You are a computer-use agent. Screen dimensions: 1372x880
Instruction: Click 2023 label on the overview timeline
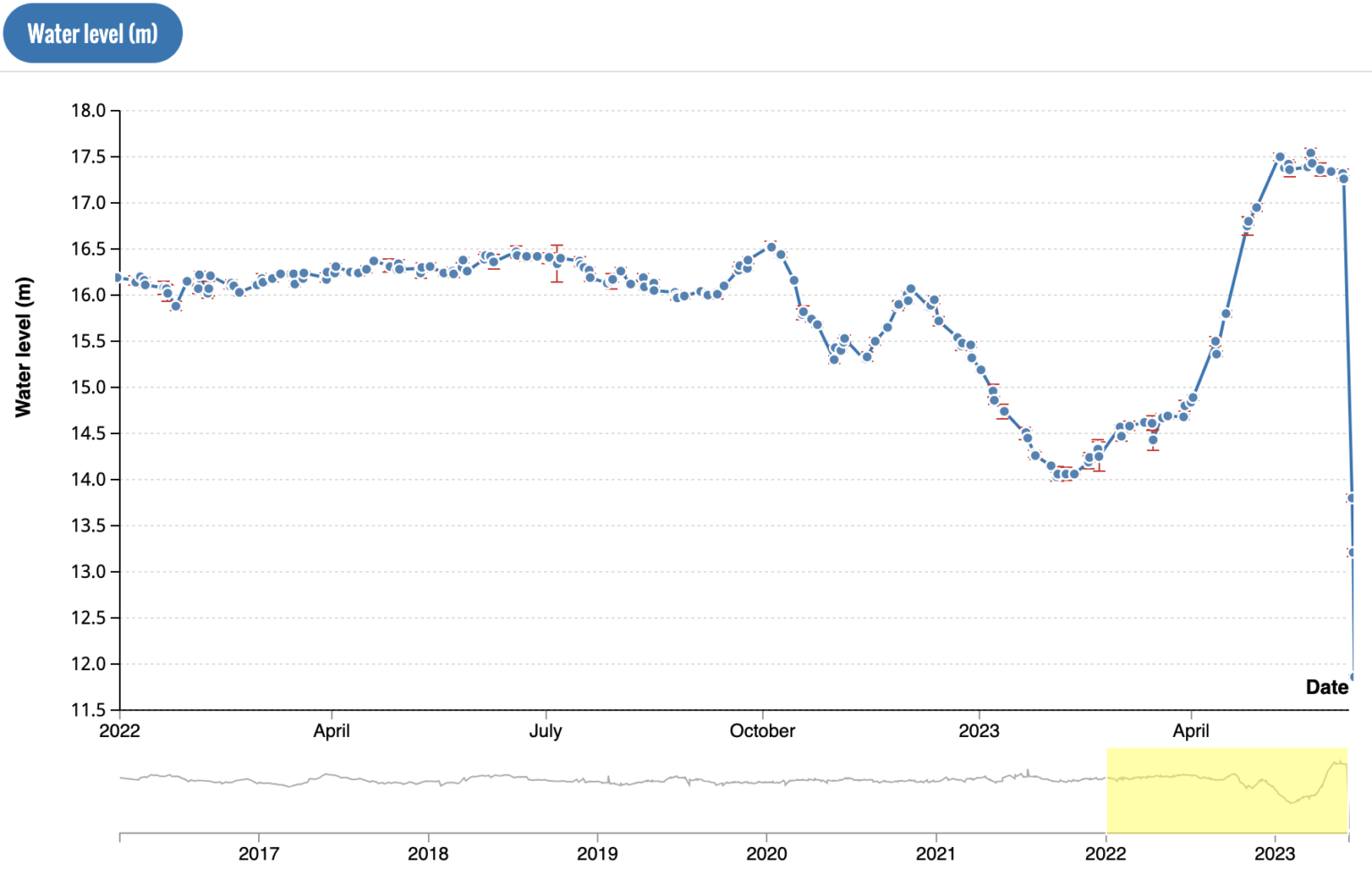point(1274,853)
